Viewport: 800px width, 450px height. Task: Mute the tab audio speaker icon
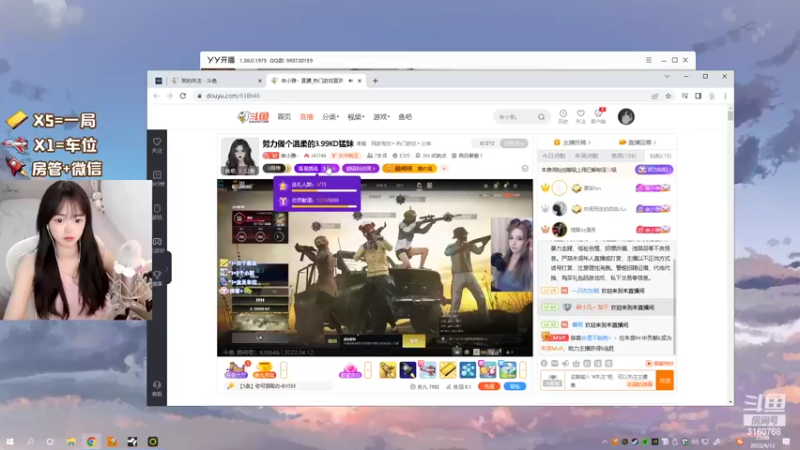coord(351,81)
